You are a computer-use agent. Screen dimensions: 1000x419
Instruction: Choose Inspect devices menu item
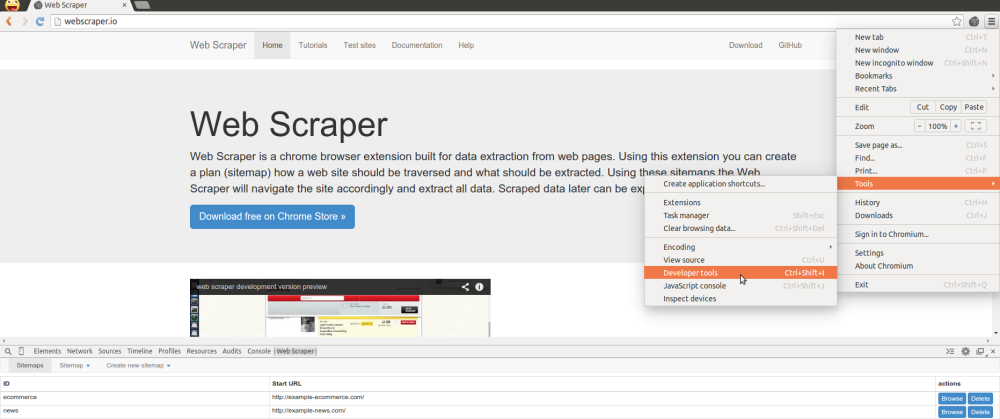coord(740,298)
